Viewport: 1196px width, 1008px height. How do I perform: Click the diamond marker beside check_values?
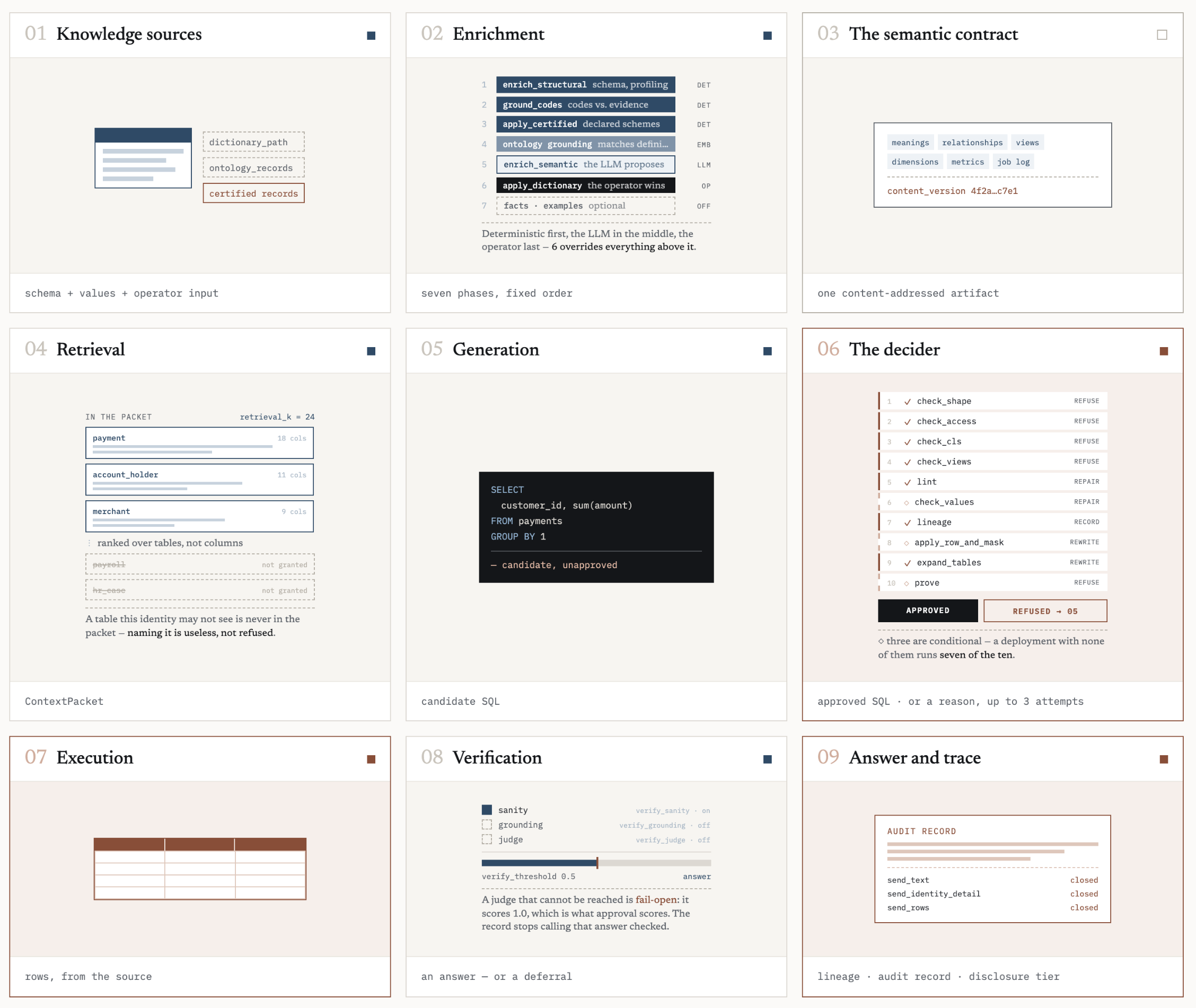tap(906, 502)
